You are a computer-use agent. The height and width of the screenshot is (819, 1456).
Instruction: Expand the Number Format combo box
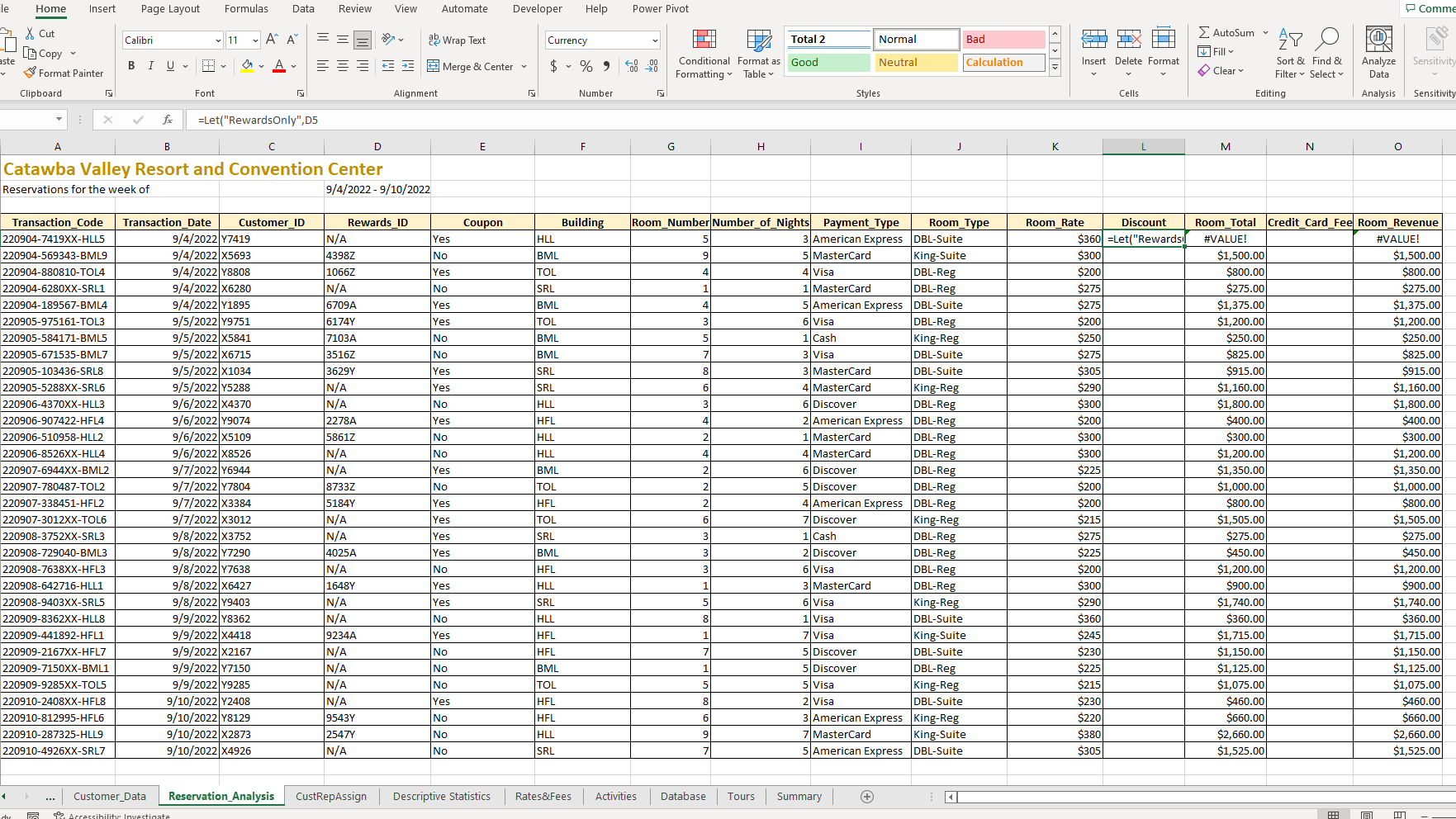(x=655, y=40)
